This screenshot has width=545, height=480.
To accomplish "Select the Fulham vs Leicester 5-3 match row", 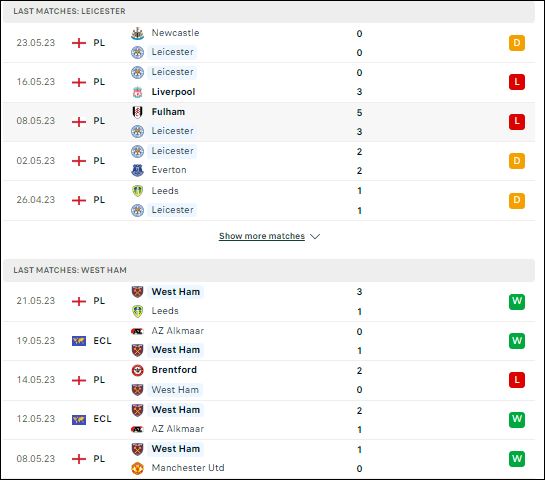I will 269,122.
